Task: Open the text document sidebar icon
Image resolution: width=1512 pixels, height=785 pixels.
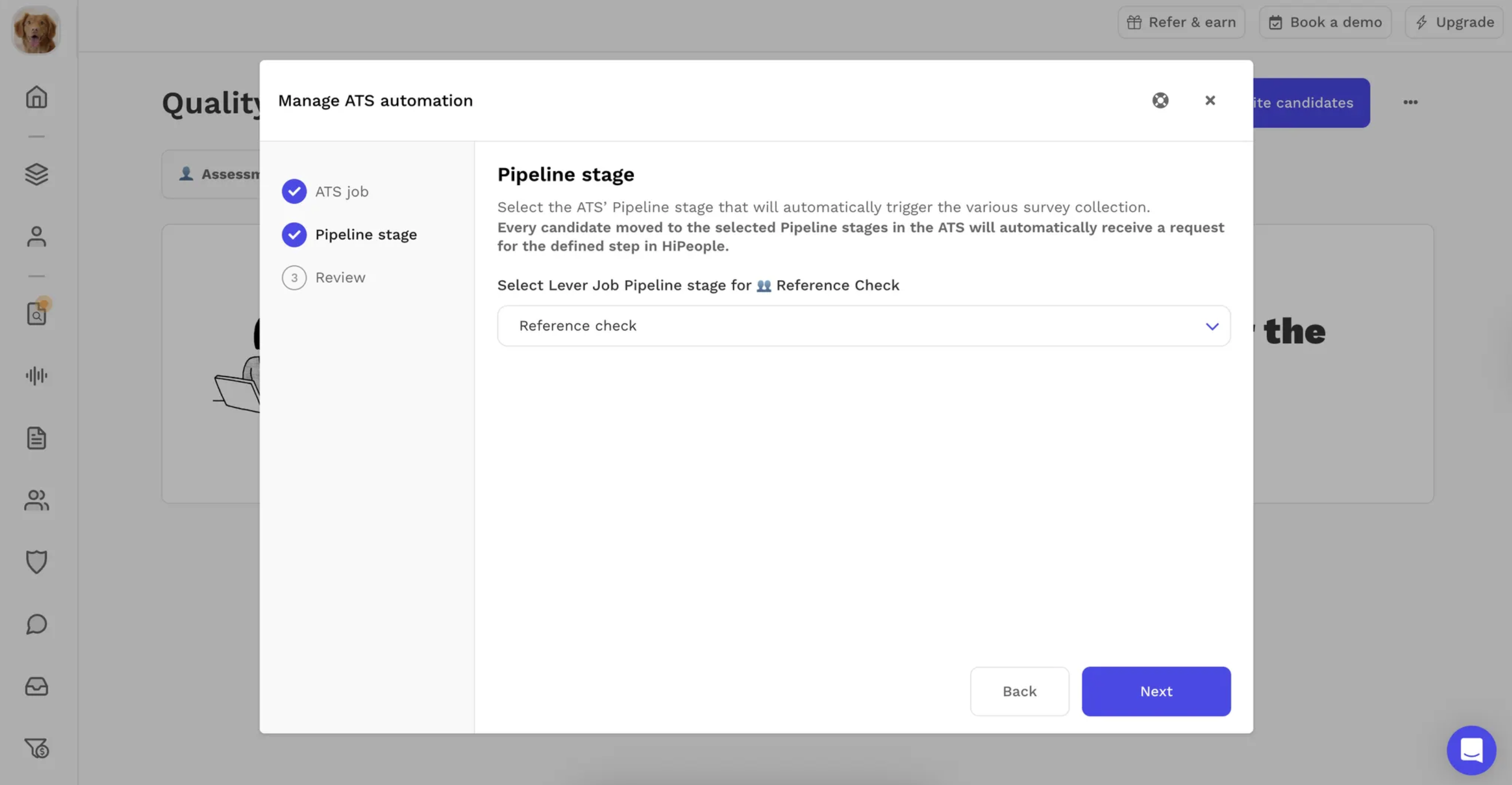Action: pos(37,438)
